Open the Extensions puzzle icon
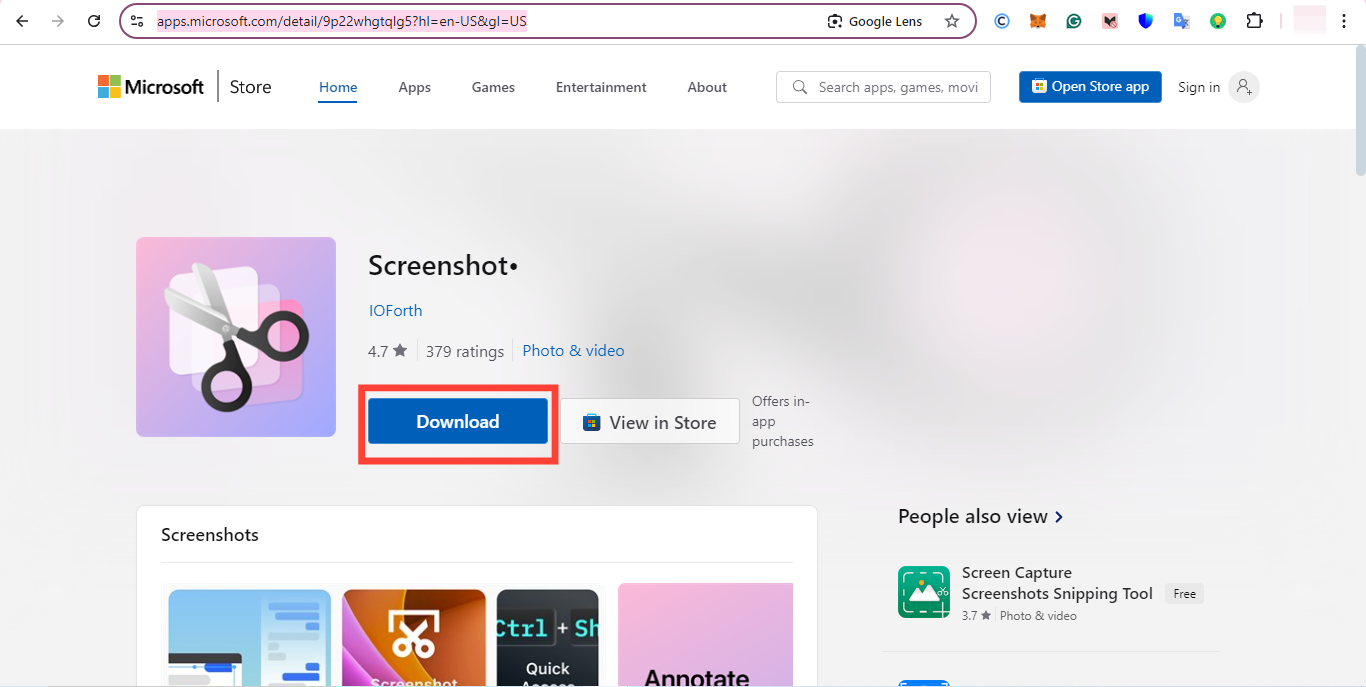The height and width of the screenshot is (687, 1366). tap(1254, 21)
